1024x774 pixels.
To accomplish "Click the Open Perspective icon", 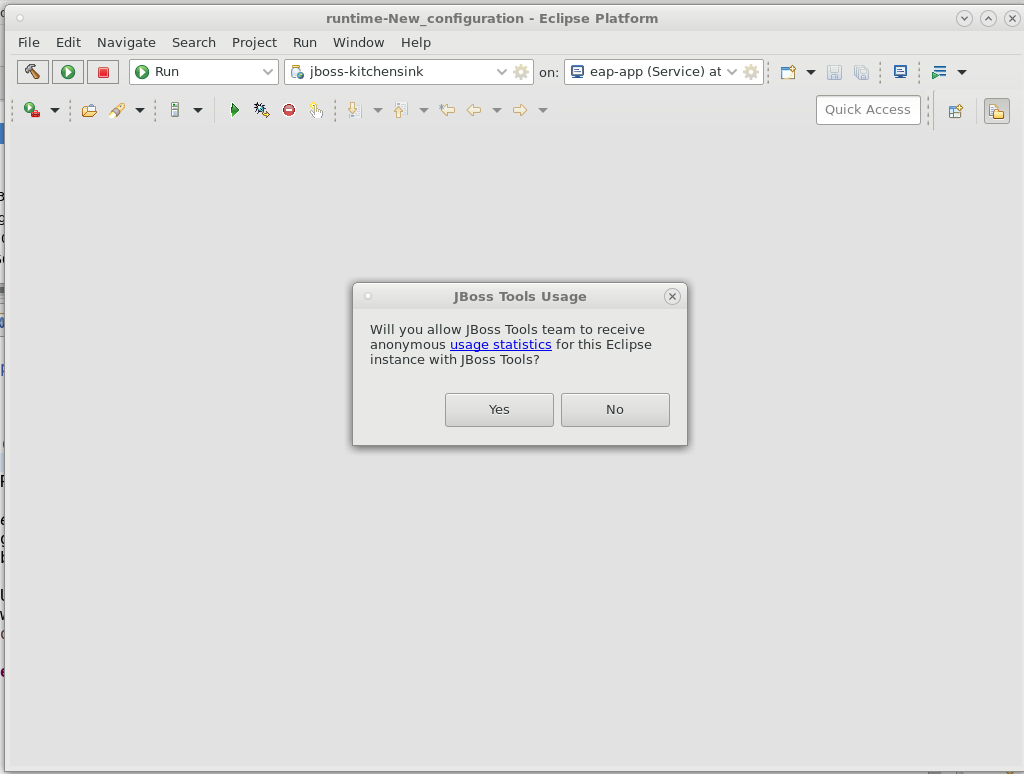I will [956, 111].
